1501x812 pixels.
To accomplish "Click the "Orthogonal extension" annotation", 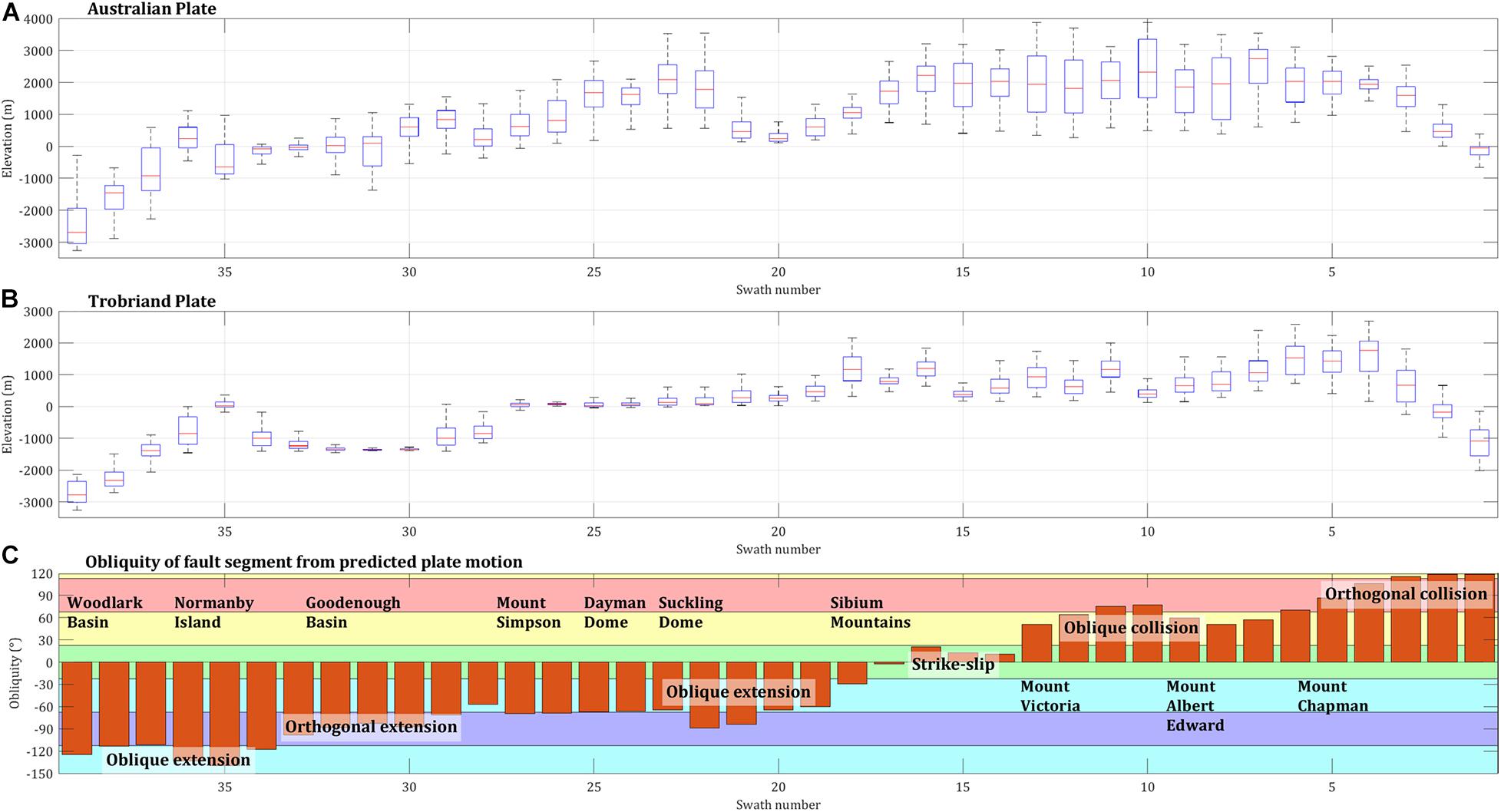I will point(371,727).
